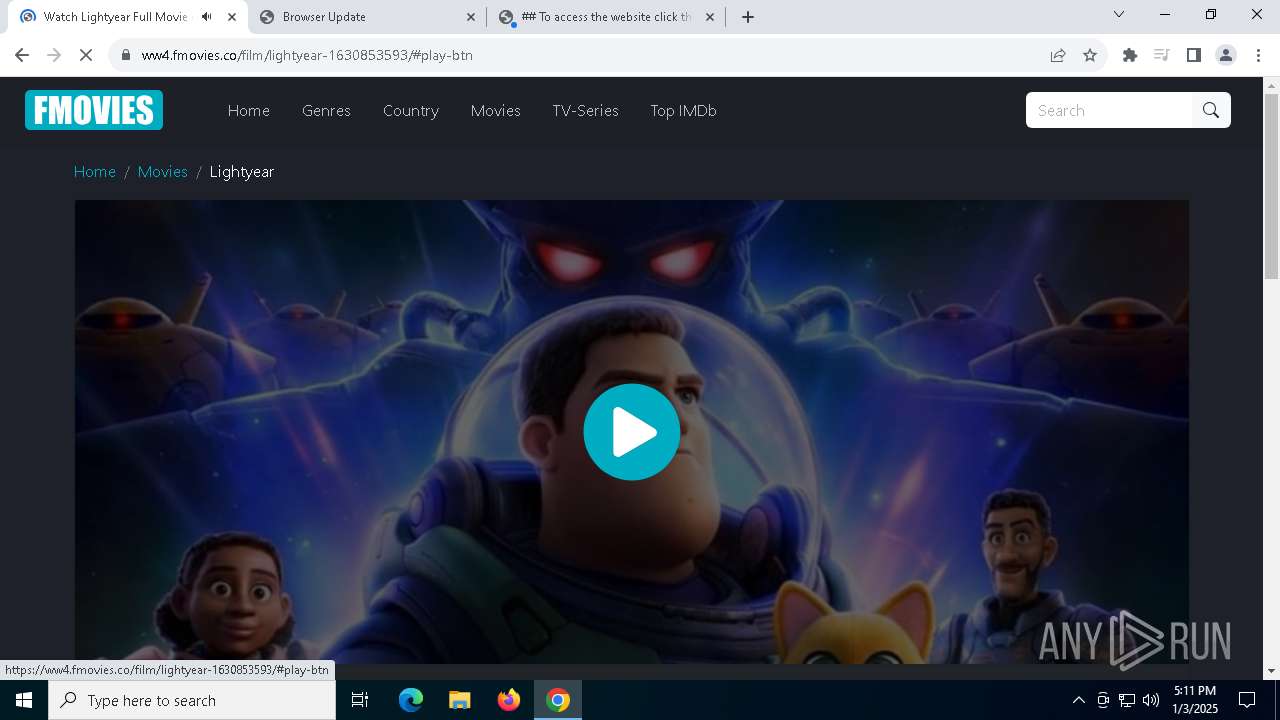Click the Chrome taskbar icon
This screenshot has width=1280, height=720.
(558, 700)
